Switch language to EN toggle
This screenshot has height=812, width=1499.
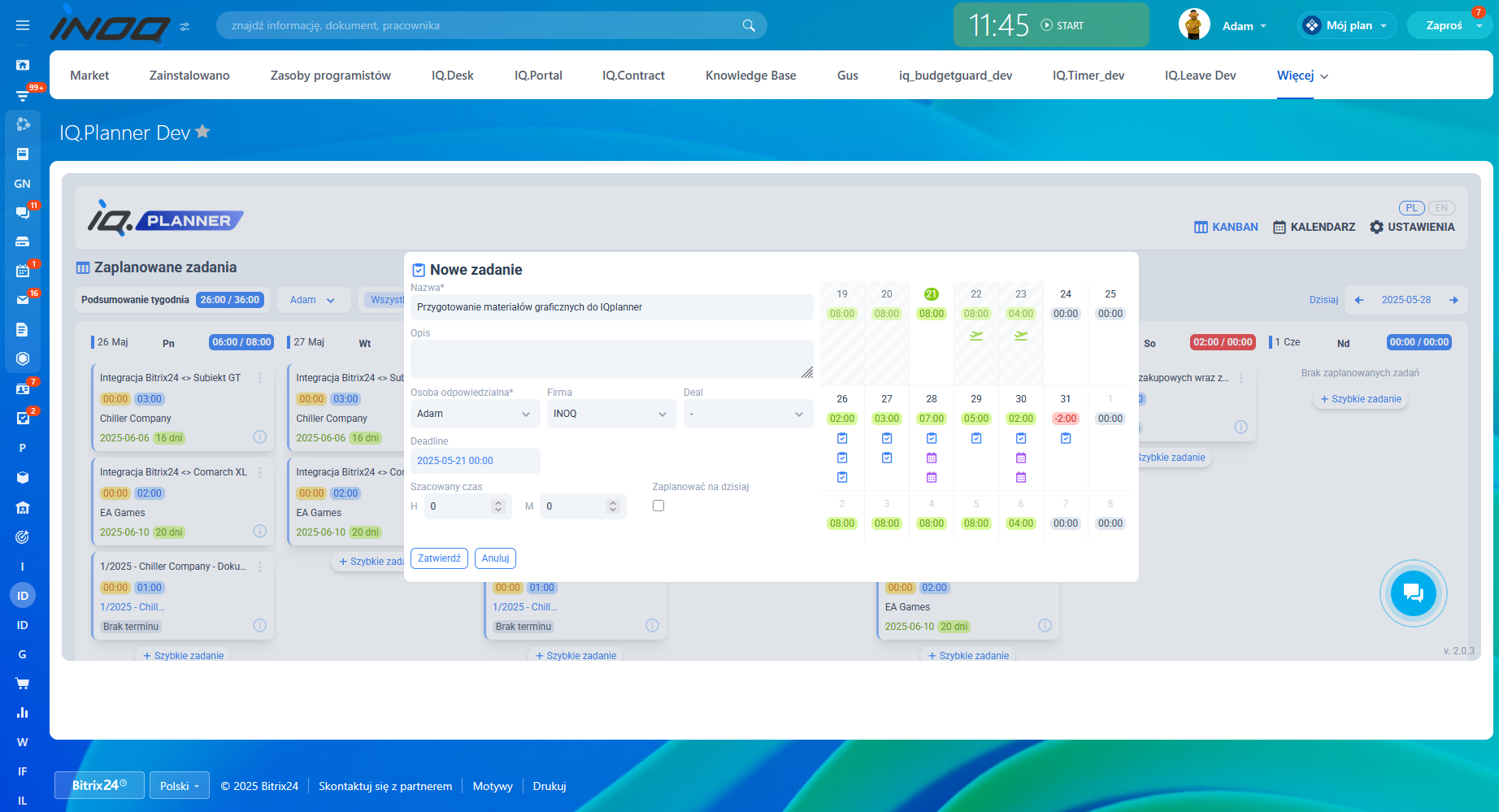click(x=1441, y=208)
